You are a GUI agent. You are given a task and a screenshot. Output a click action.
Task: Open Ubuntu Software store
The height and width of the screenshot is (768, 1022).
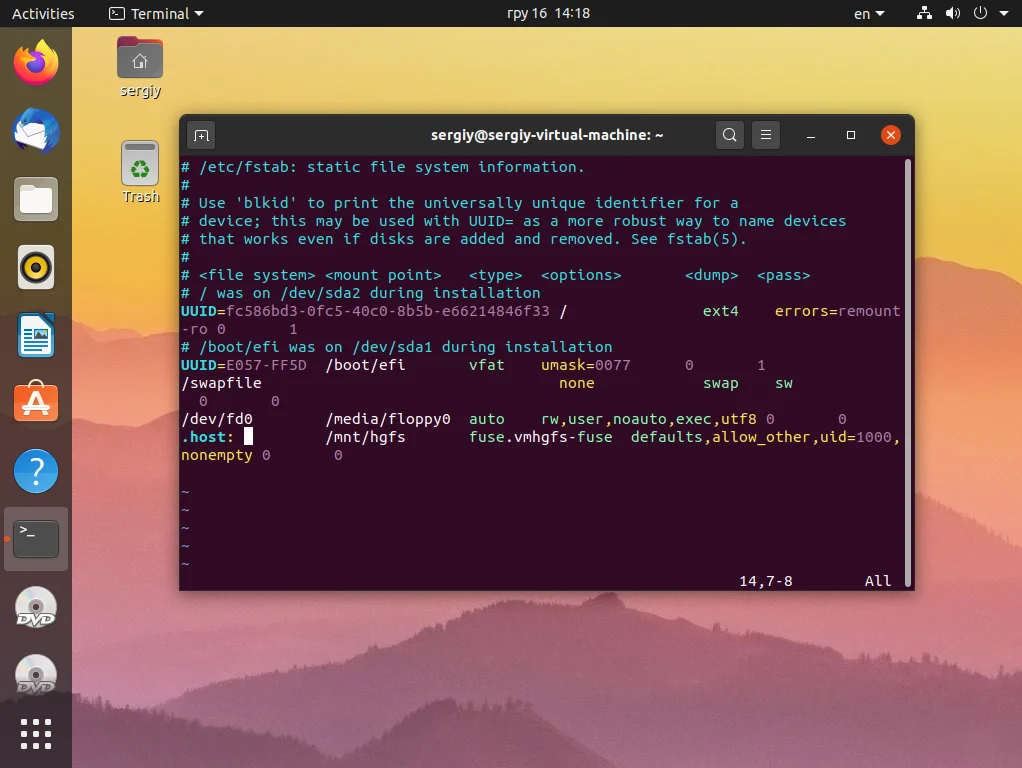point(36,403)
